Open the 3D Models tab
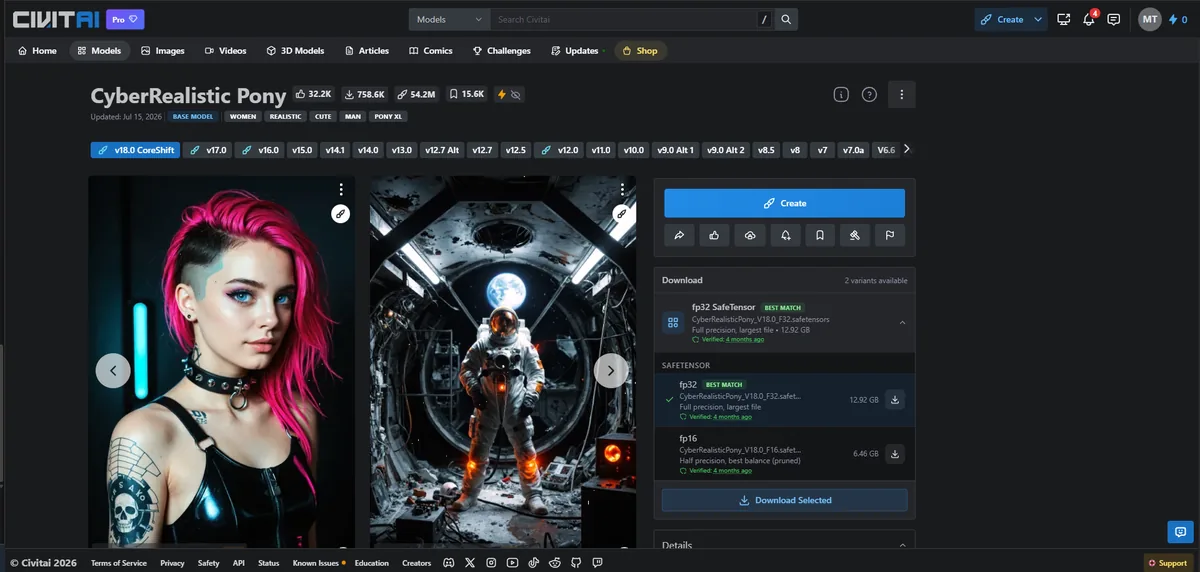The height and width of the screenshot is (572, 1200). [x=295, y=50]
